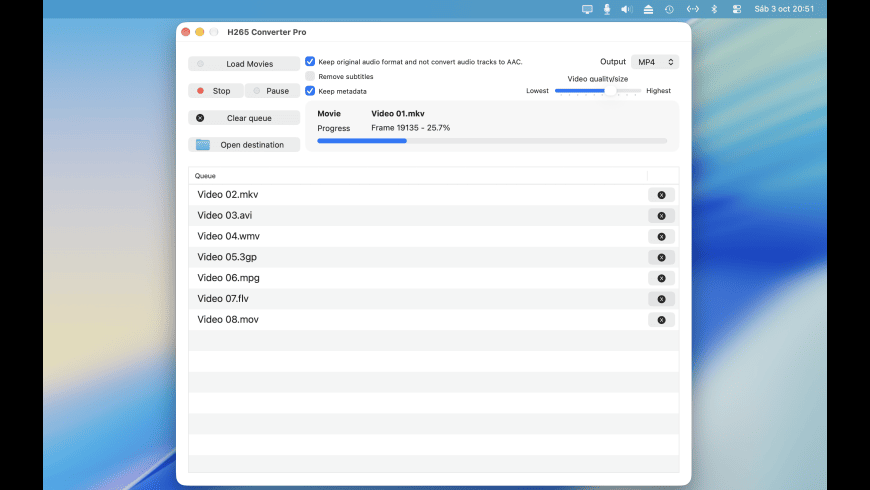This screenshot has height=490, width=870.
Task: Open the Output format MP4 dropdown
Action: pyautogui.click(x=655, y=62)
